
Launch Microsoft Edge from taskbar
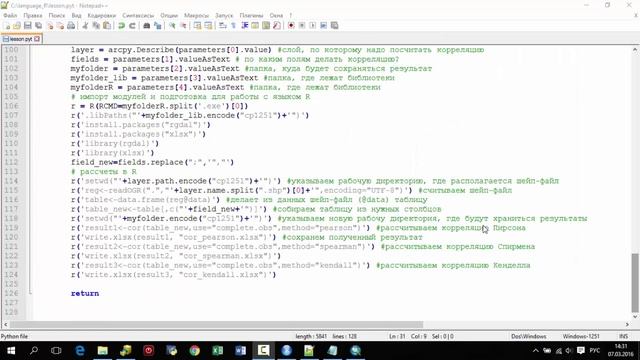coord(80,351)
